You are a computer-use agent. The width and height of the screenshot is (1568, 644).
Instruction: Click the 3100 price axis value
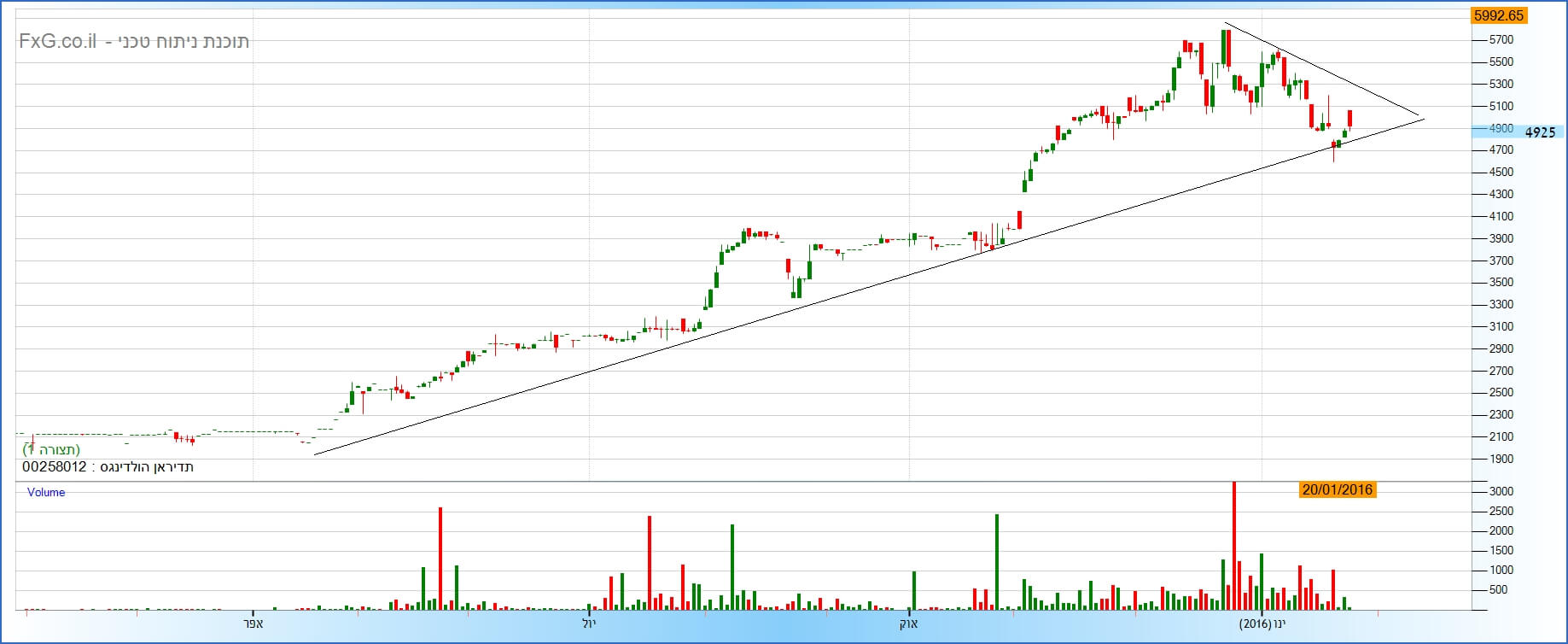pyautogui.click(x=1501, y=327)
